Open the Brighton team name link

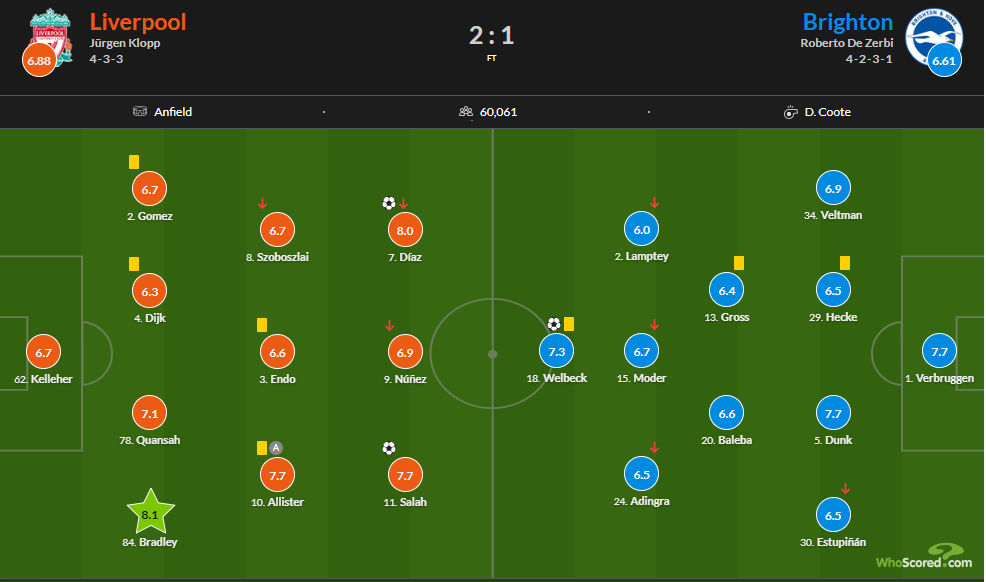point(848,22)
